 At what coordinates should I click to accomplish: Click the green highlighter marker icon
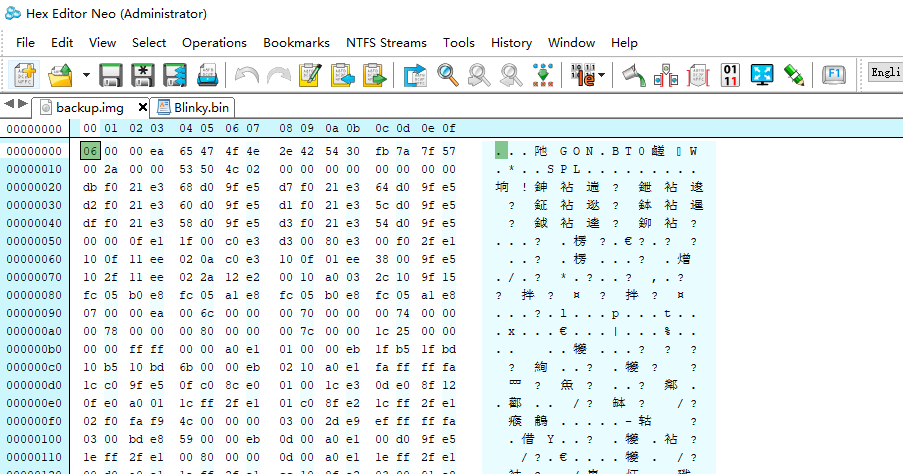point(794,75)
